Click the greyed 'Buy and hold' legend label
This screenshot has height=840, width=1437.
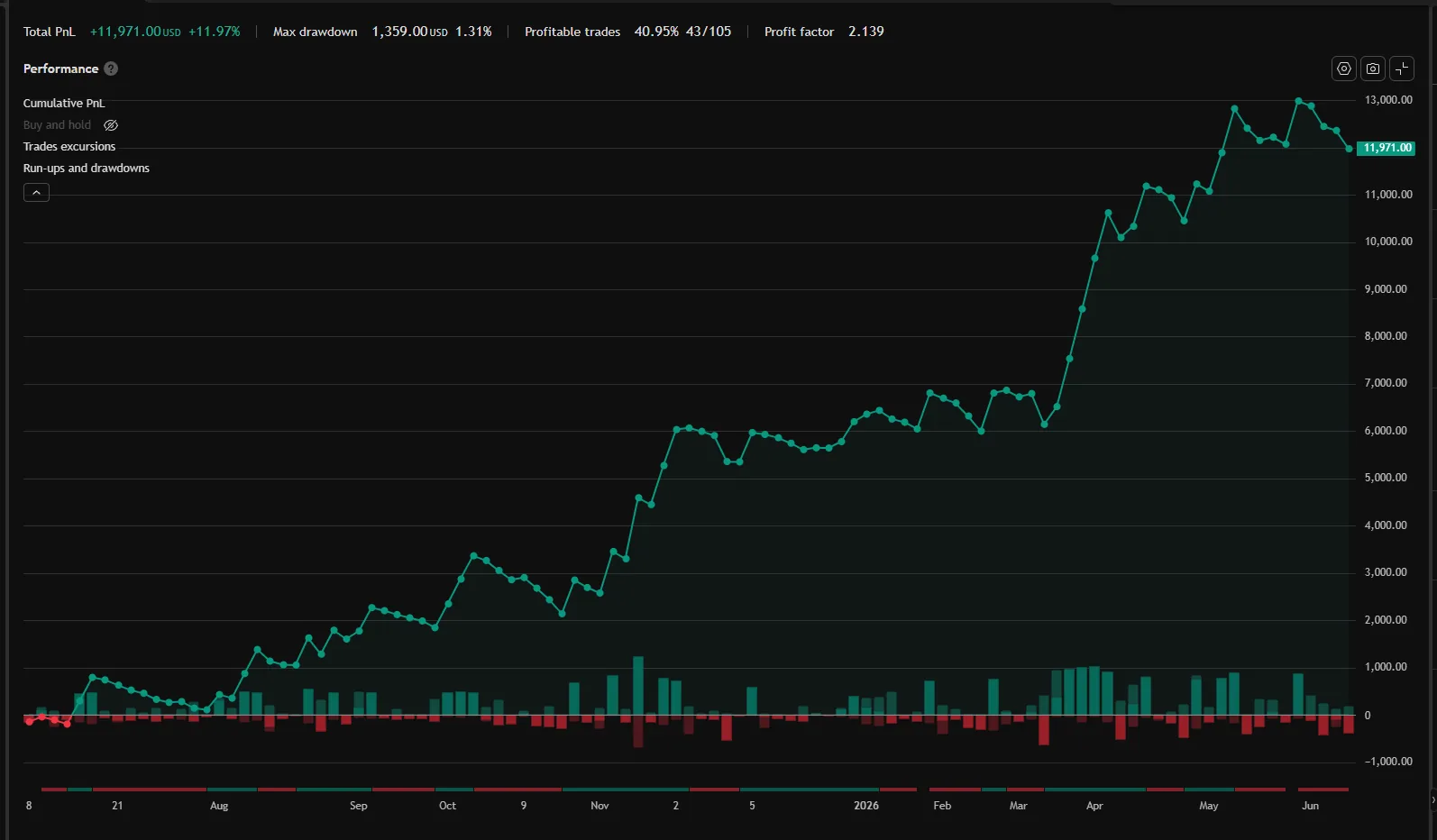pyautogui.click(x=57, y=125)
